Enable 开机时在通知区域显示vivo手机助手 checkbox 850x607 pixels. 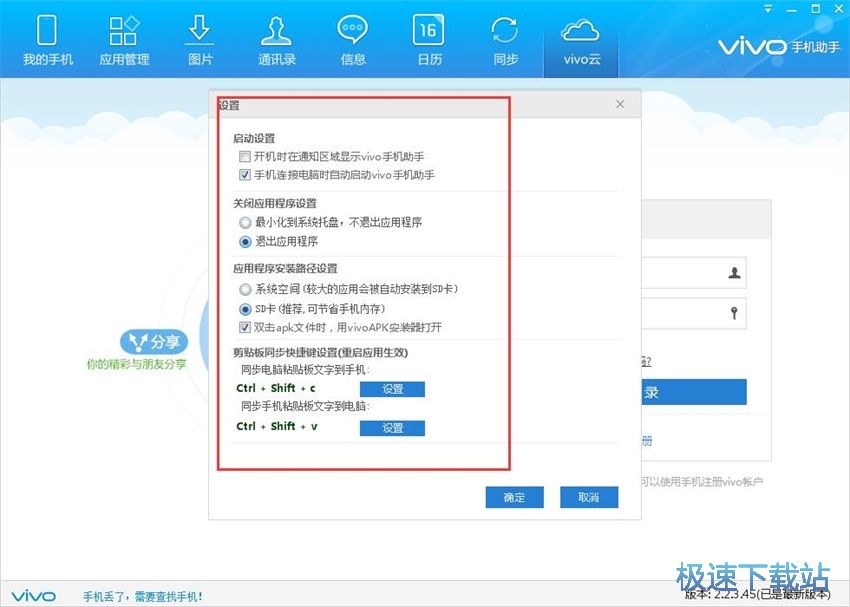point(244,157)
